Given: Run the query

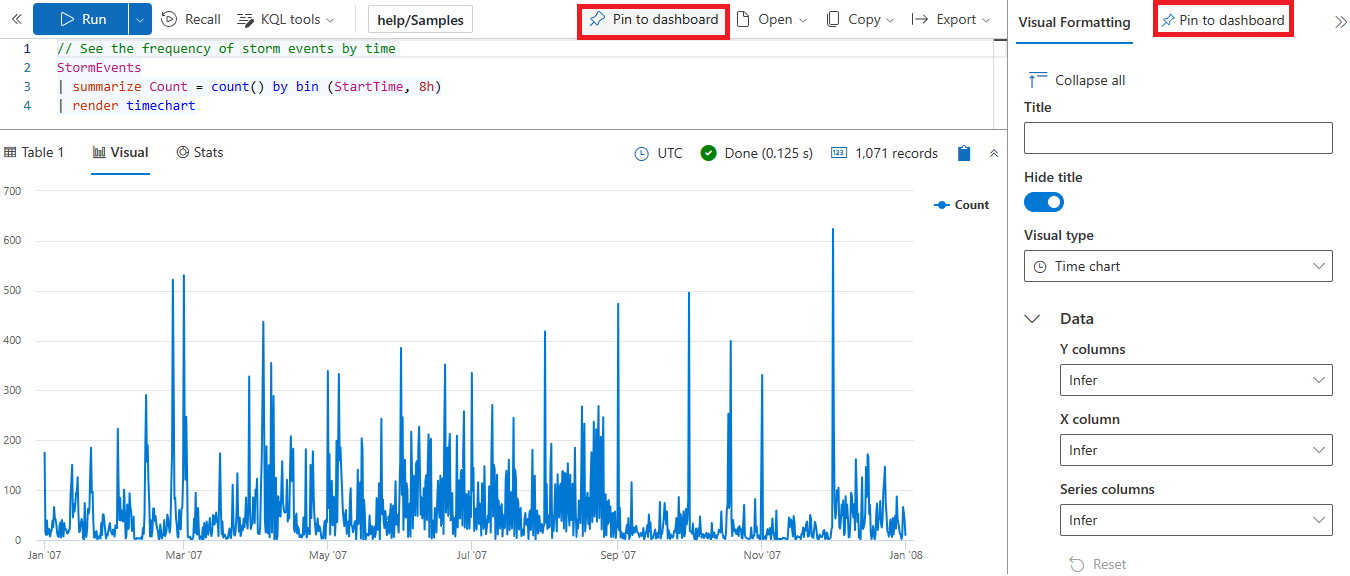Looking at the screenshot, I should coord(81,19).
